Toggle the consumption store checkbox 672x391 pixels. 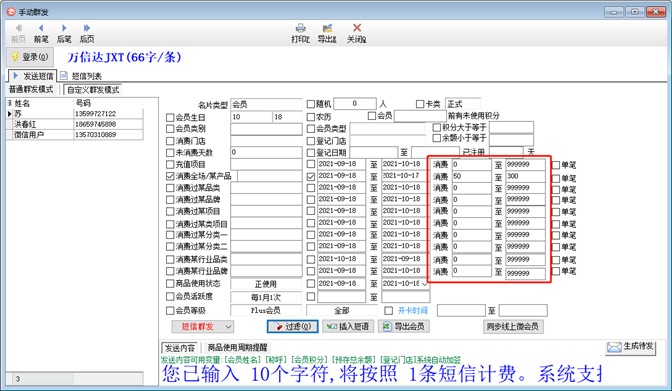(170, 141)
